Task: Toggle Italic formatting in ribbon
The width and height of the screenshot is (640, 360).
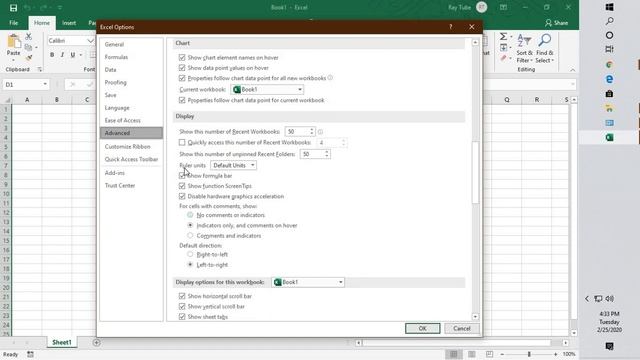Action: point(62,55)
